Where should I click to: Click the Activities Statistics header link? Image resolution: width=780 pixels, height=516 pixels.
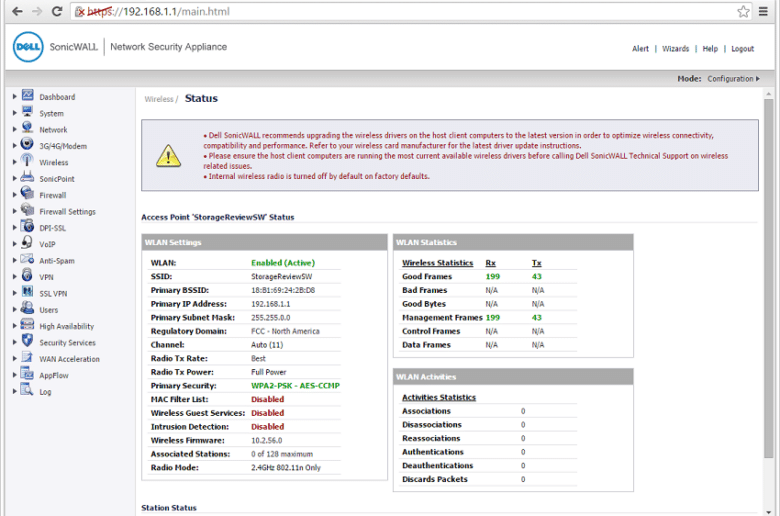pyautogui.click(x=439, y=397)
